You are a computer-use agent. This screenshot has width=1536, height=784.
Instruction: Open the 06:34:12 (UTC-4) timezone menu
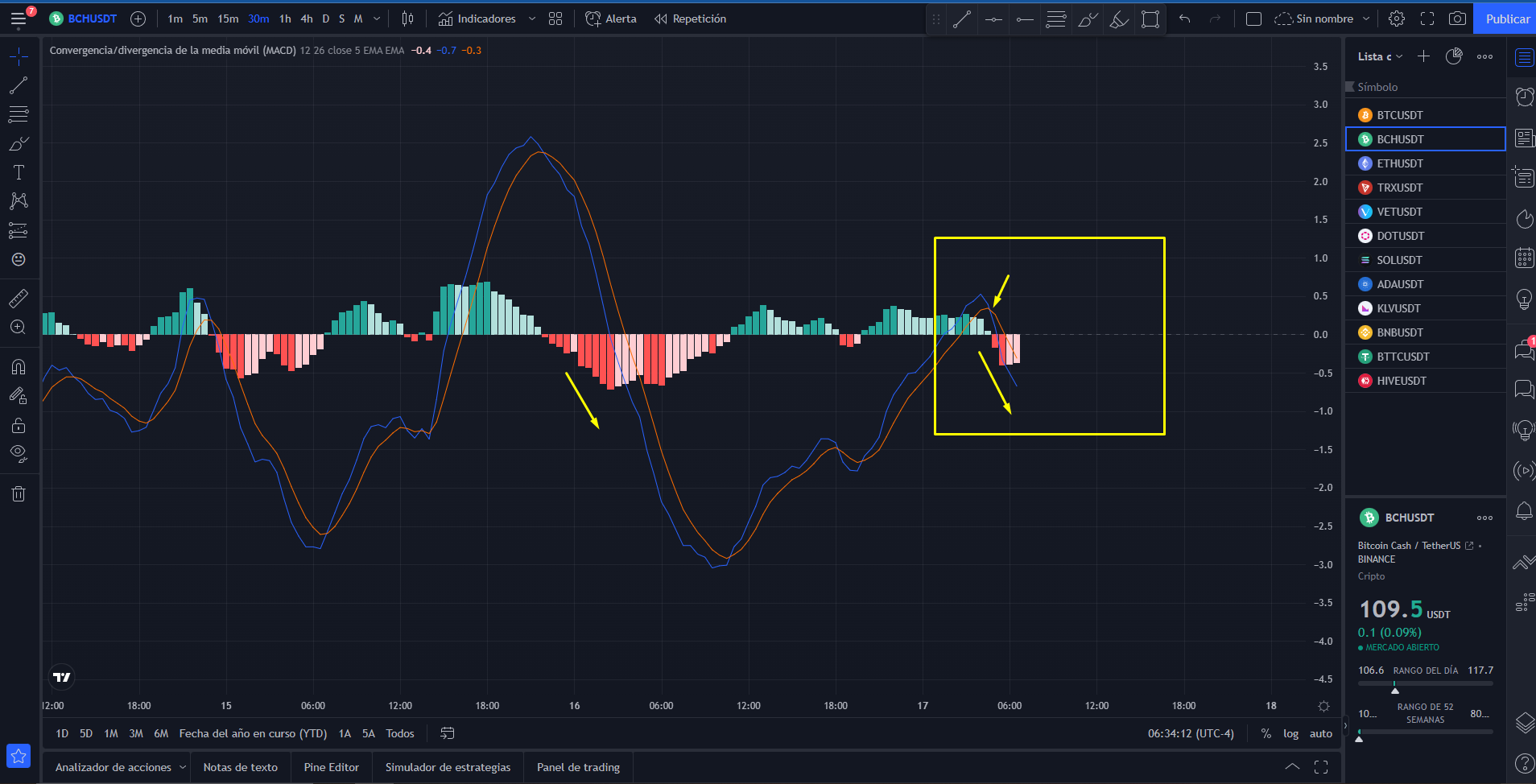(x=1191, y=733)
